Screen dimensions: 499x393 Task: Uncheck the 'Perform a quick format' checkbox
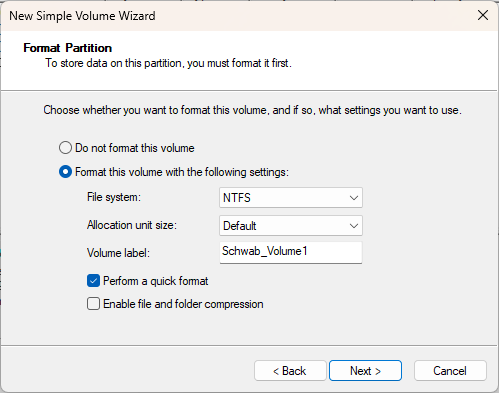(93, 281)
